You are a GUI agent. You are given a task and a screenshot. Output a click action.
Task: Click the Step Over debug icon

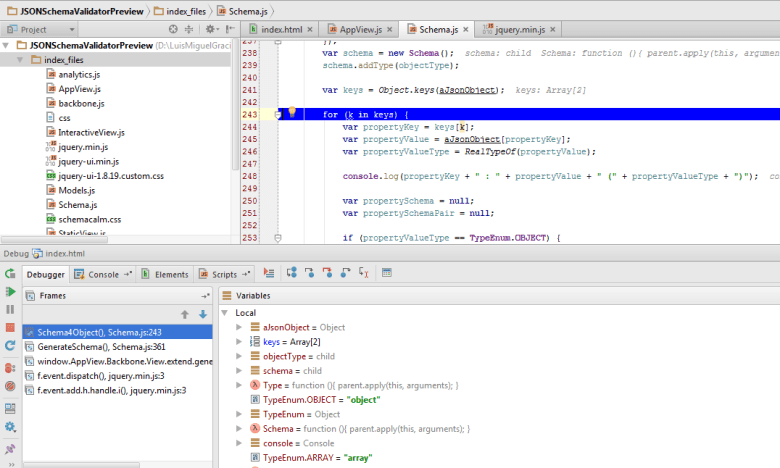(291, 273)
